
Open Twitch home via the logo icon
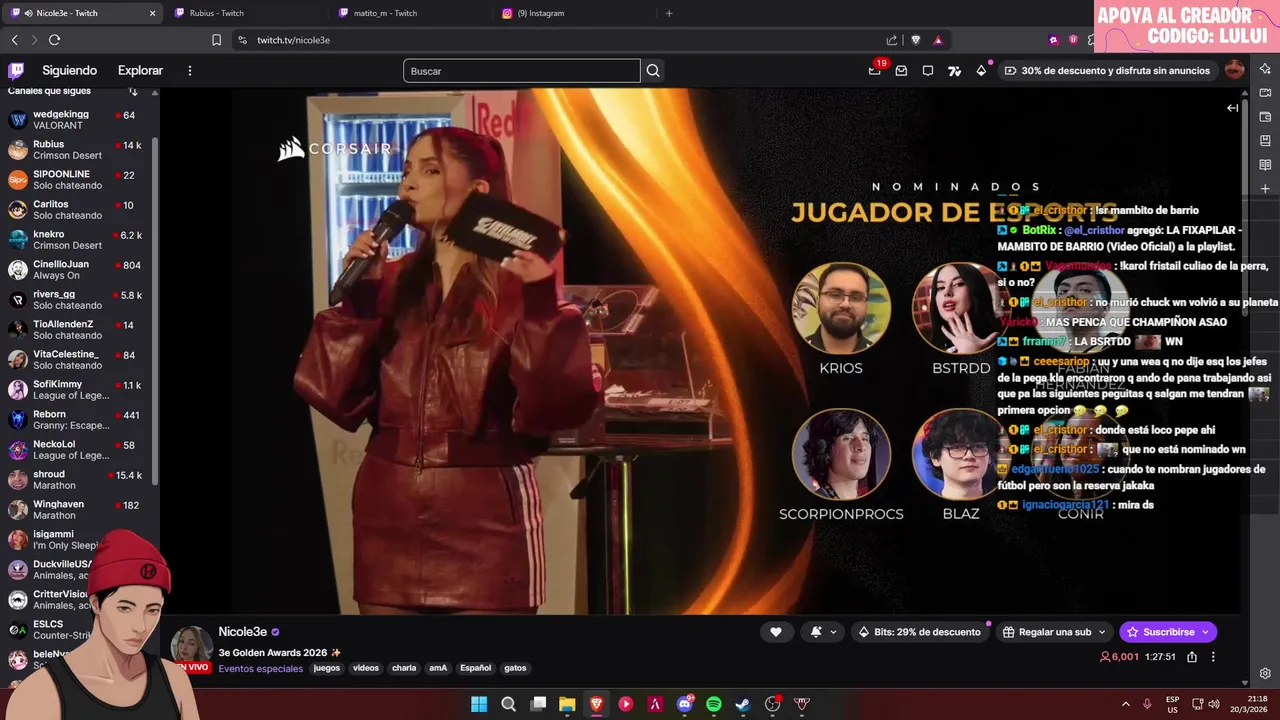16,71
